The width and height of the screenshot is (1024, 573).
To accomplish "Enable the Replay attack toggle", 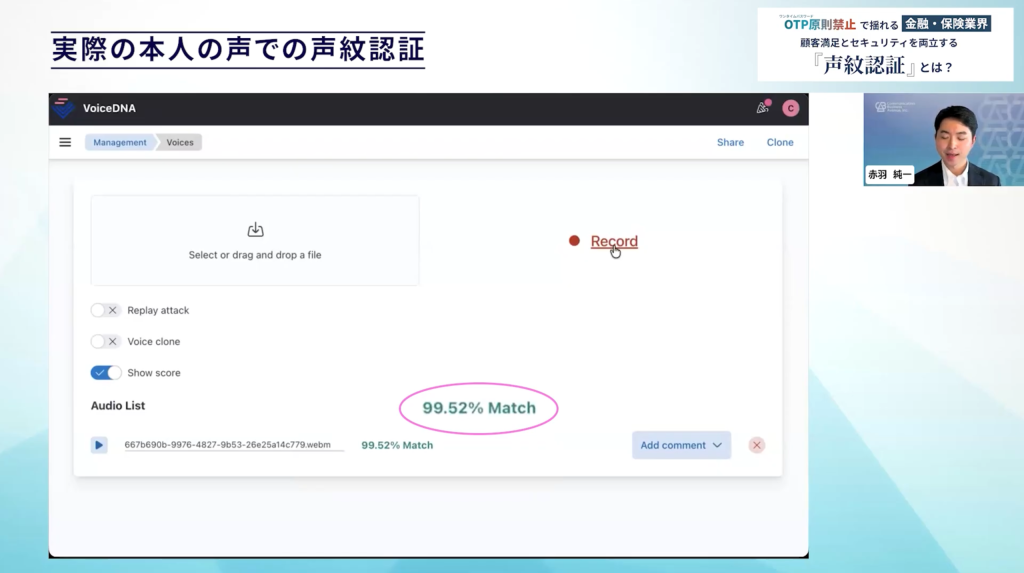I will tap(105, 310).
